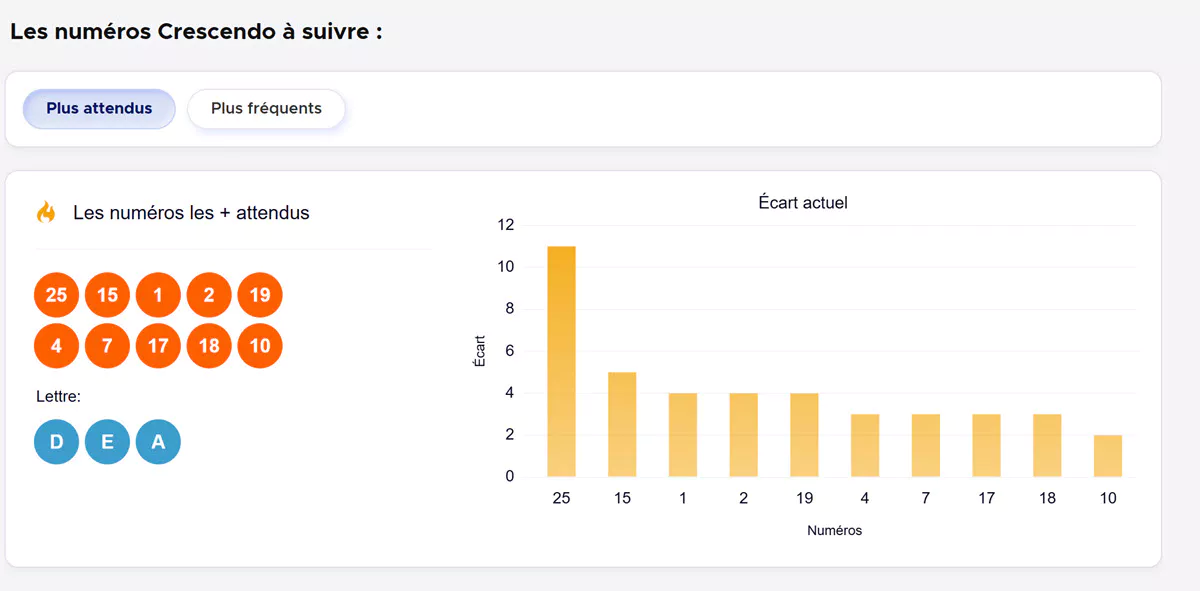Click the bar above number 10
Image resolution: width=1200 pixels, height=591 pixels.
[x=1108, y=455]
